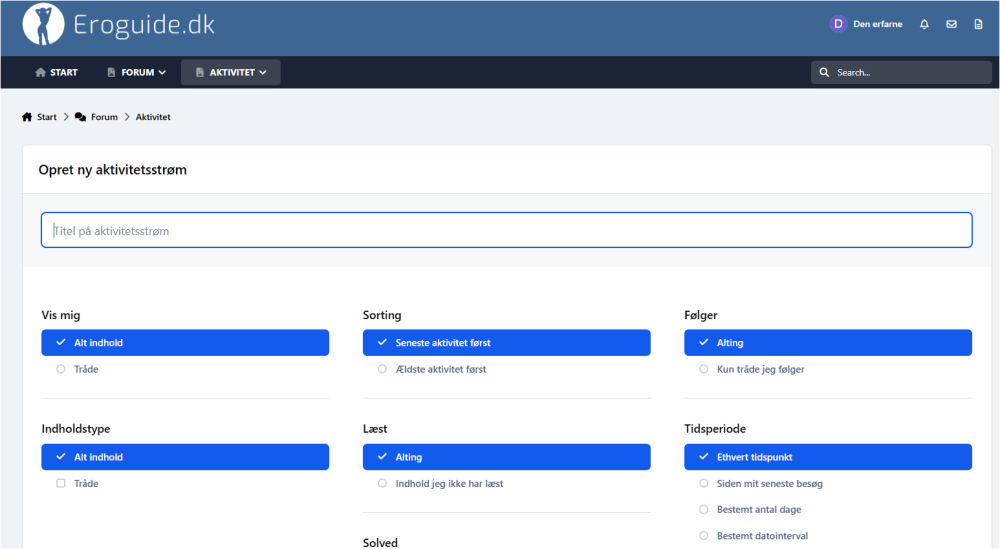Go to Forum breadcrumb link
The height and width of the screenshot is (549, 1000).
(x=104, y=117)
